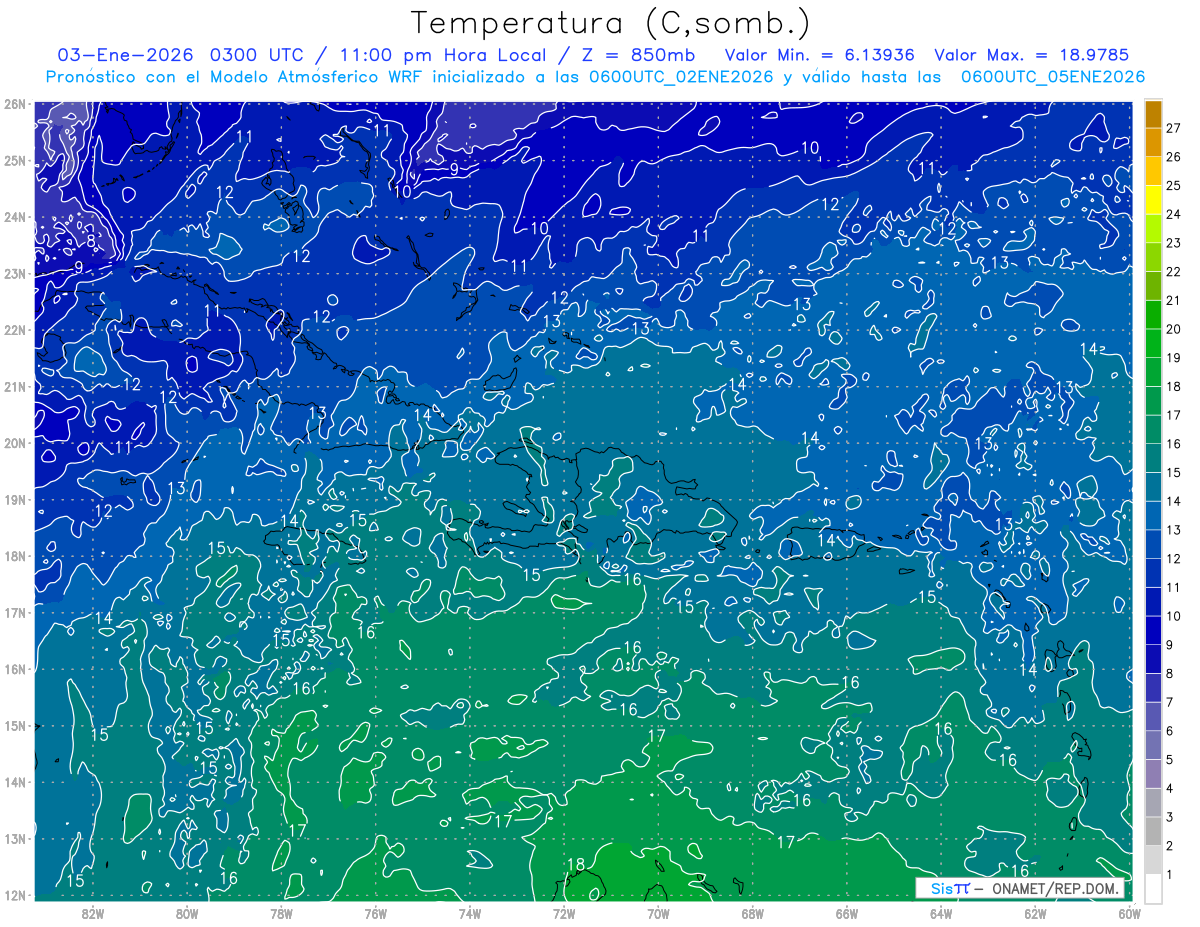The width and height of the screenshot is (1200, 927).
Task: Pick the blue colorbar segment labeled 12
Action: [1153, 545]
